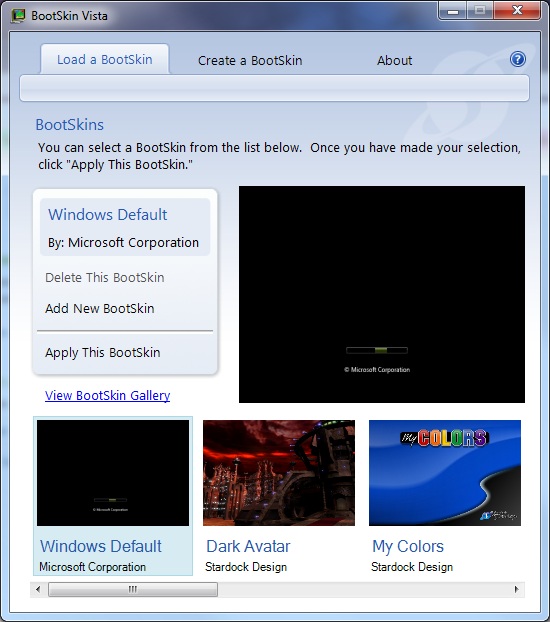Click the BootSkins section heading
The width and height of the screenshot is (550, 622).
coord(70,125)
